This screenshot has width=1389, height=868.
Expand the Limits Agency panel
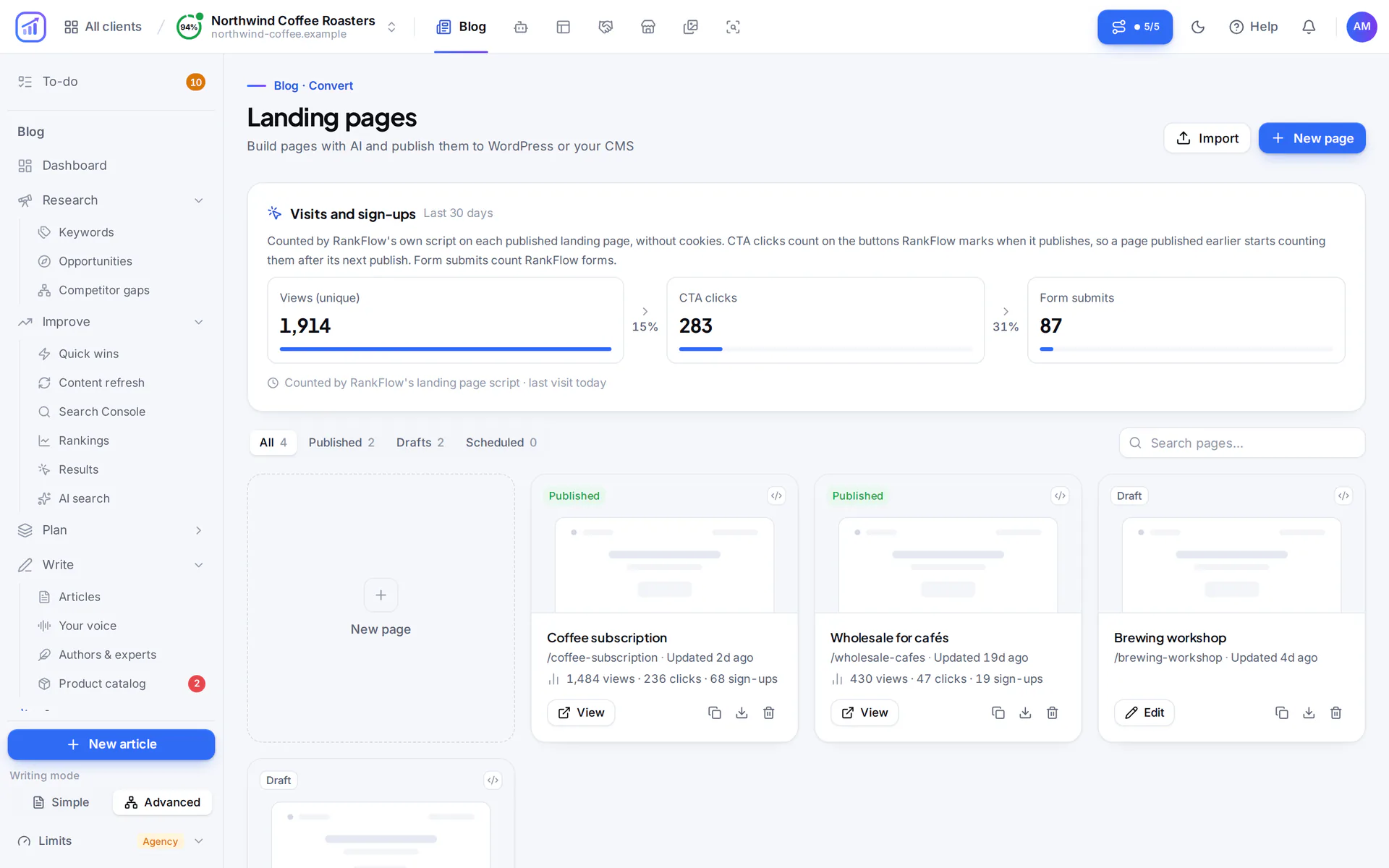click(x=111, y=841)
